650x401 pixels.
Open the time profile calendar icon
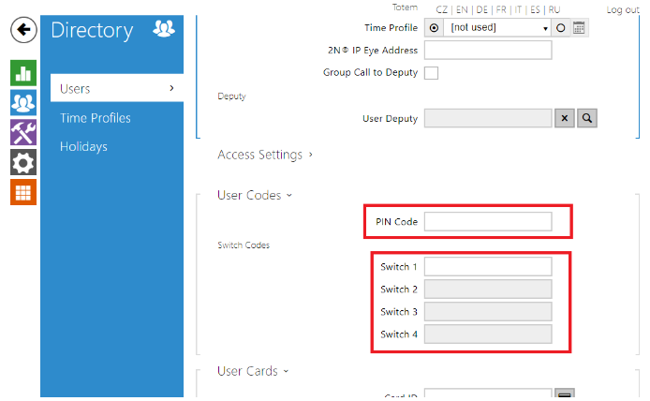578,28
